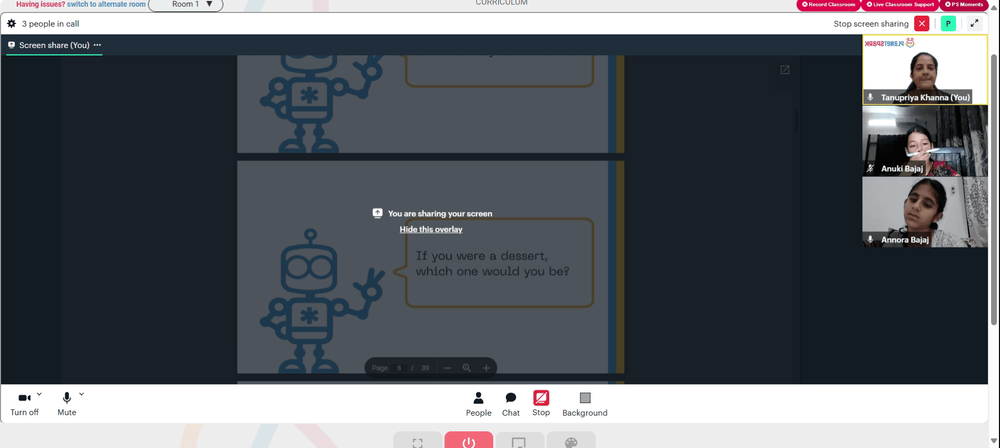Open the People panel
This screenshot has height=448, width=1000.
tap(478, 404)
